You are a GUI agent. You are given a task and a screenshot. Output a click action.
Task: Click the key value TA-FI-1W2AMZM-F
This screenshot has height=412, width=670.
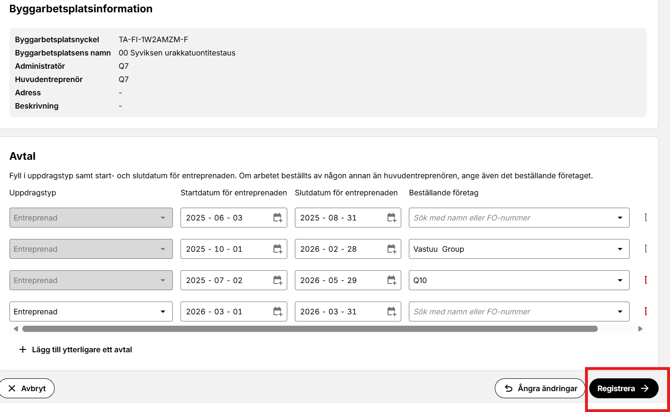pyautogui.click(x=153, y=40)
